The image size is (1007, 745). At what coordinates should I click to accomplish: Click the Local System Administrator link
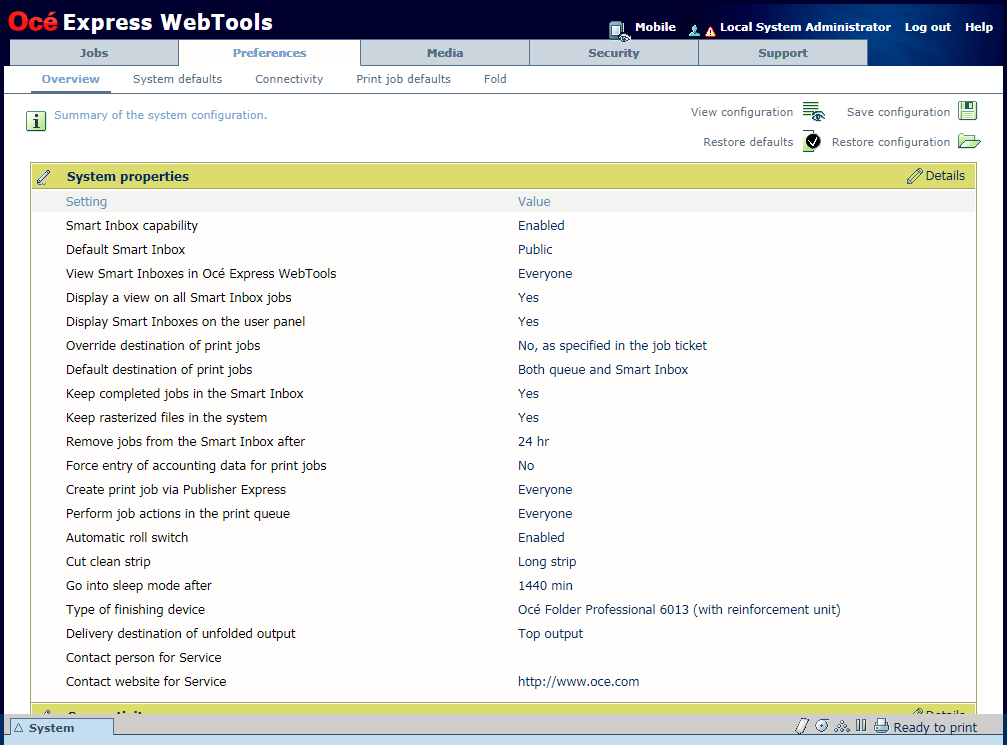(805, 27)
